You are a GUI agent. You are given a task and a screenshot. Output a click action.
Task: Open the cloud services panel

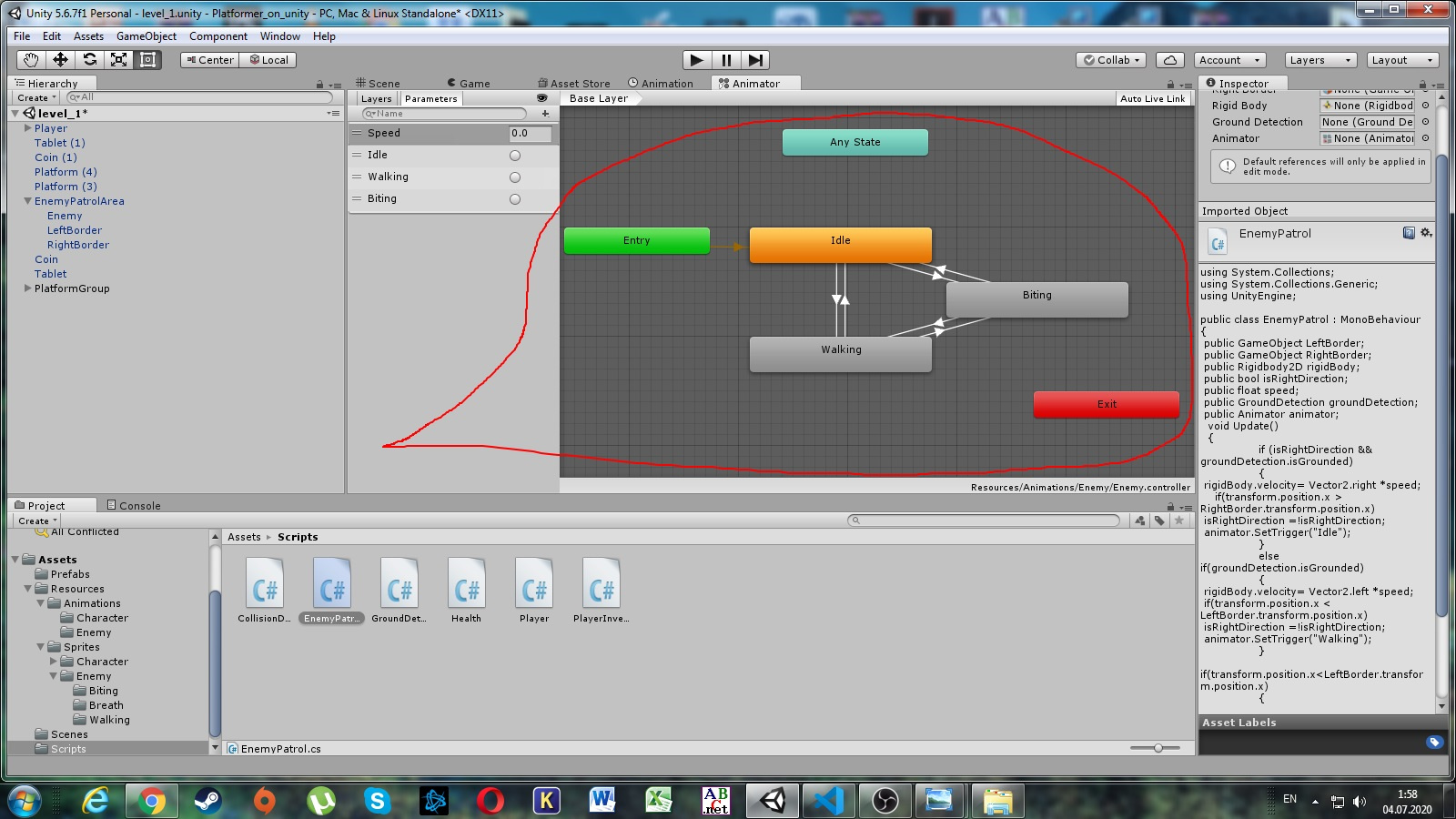click(x=1170, y=60)
